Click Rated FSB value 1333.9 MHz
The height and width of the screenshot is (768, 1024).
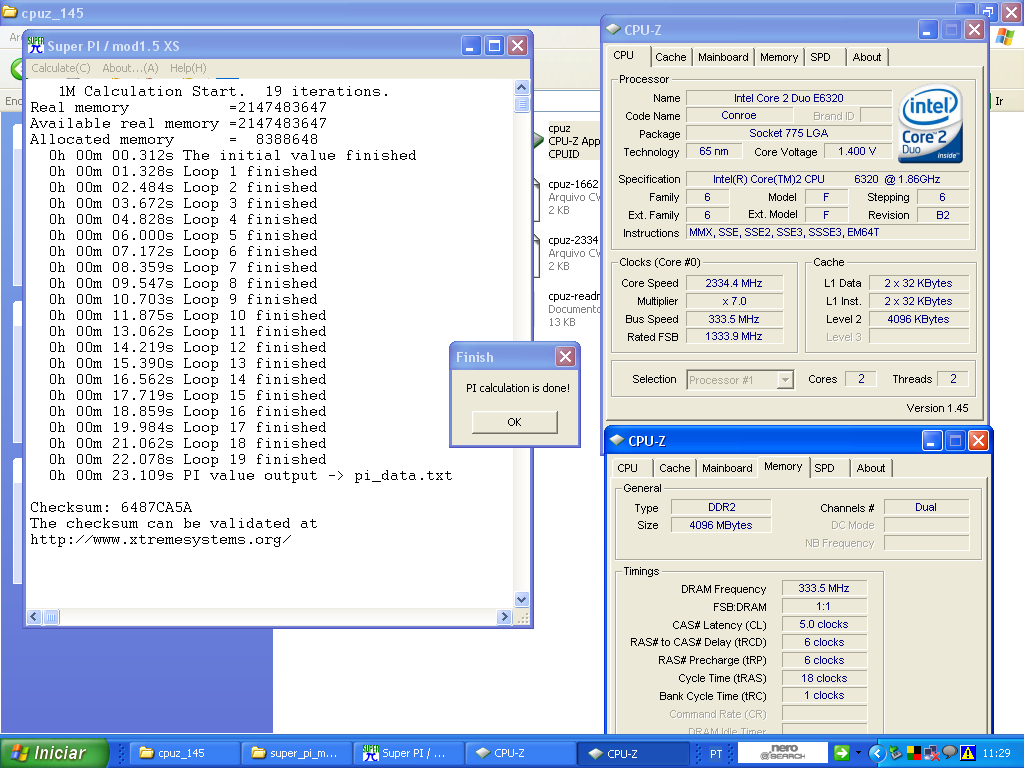coord(733,336)
